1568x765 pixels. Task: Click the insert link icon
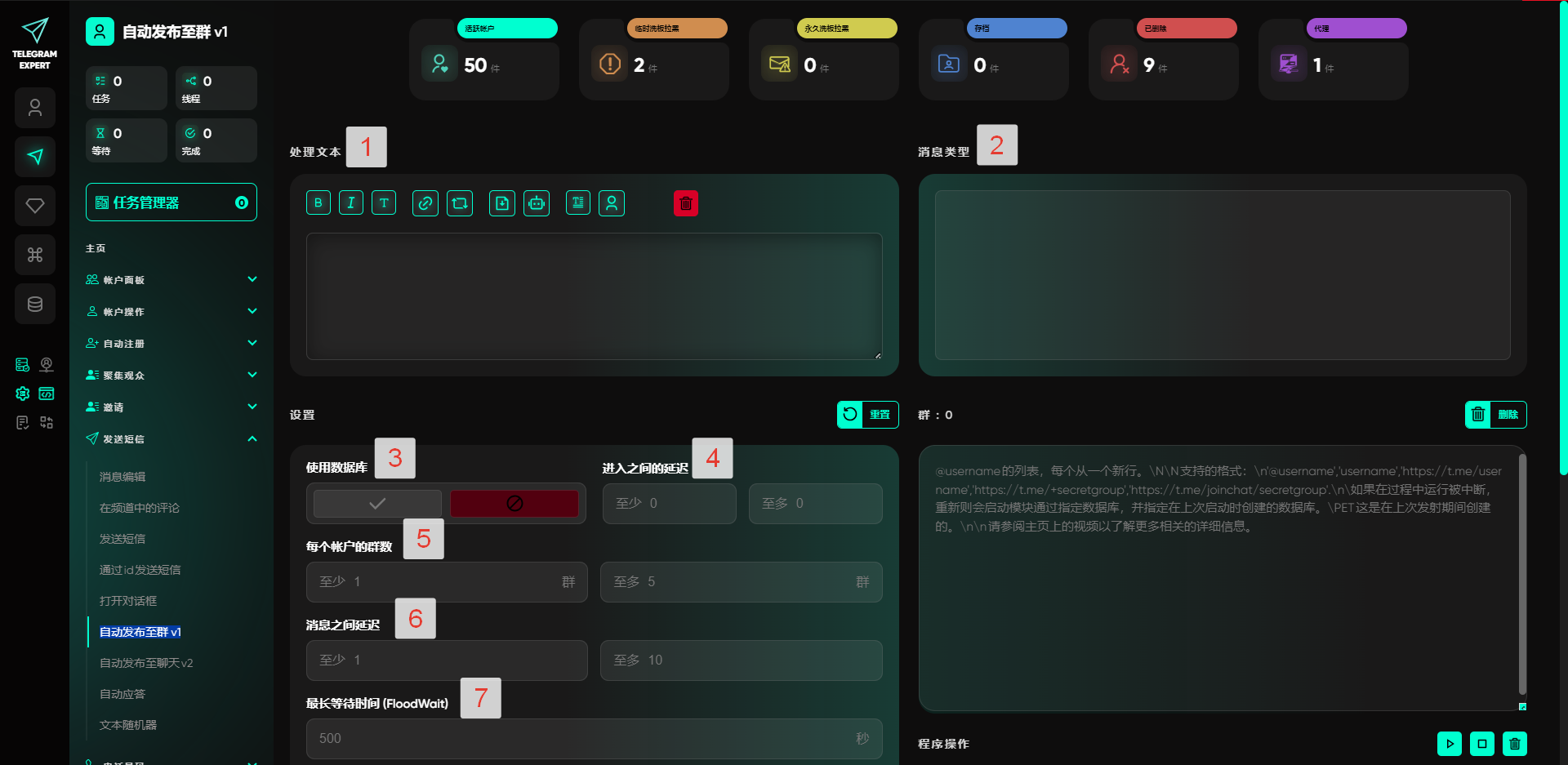click(425, 203)
